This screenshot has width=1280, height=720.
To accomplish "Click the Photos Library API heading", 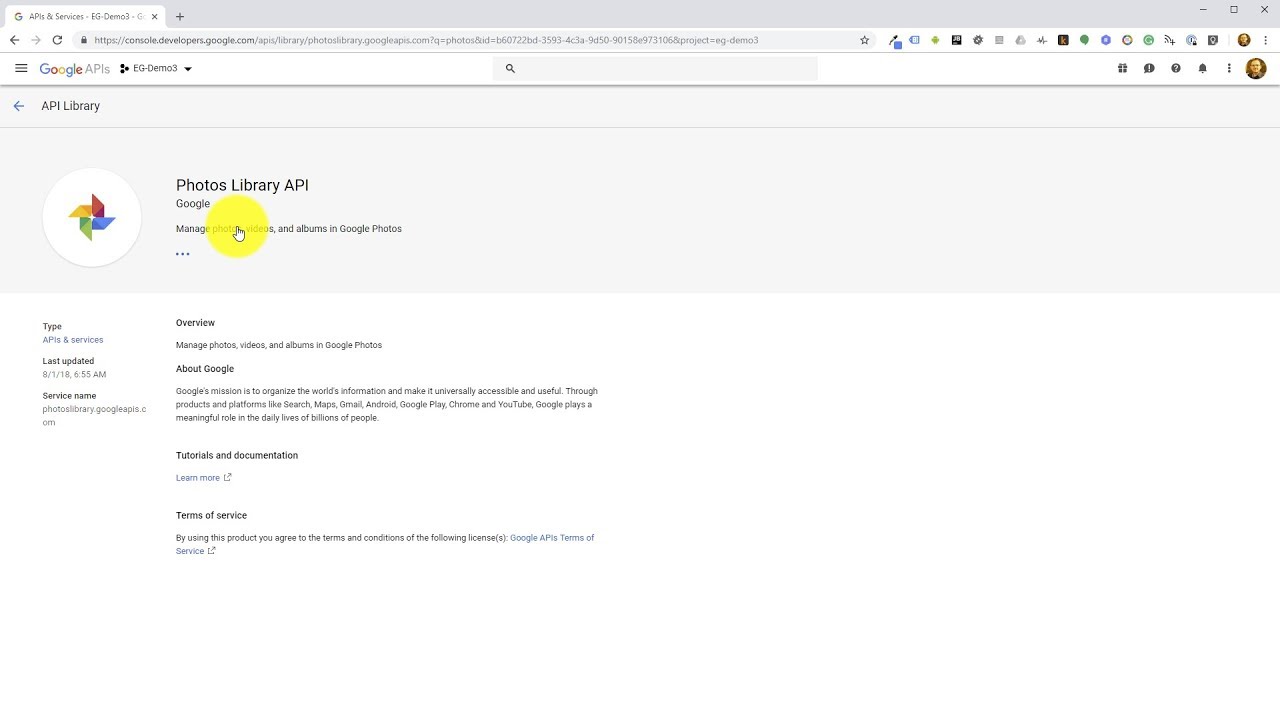I will tap(242, 185).
